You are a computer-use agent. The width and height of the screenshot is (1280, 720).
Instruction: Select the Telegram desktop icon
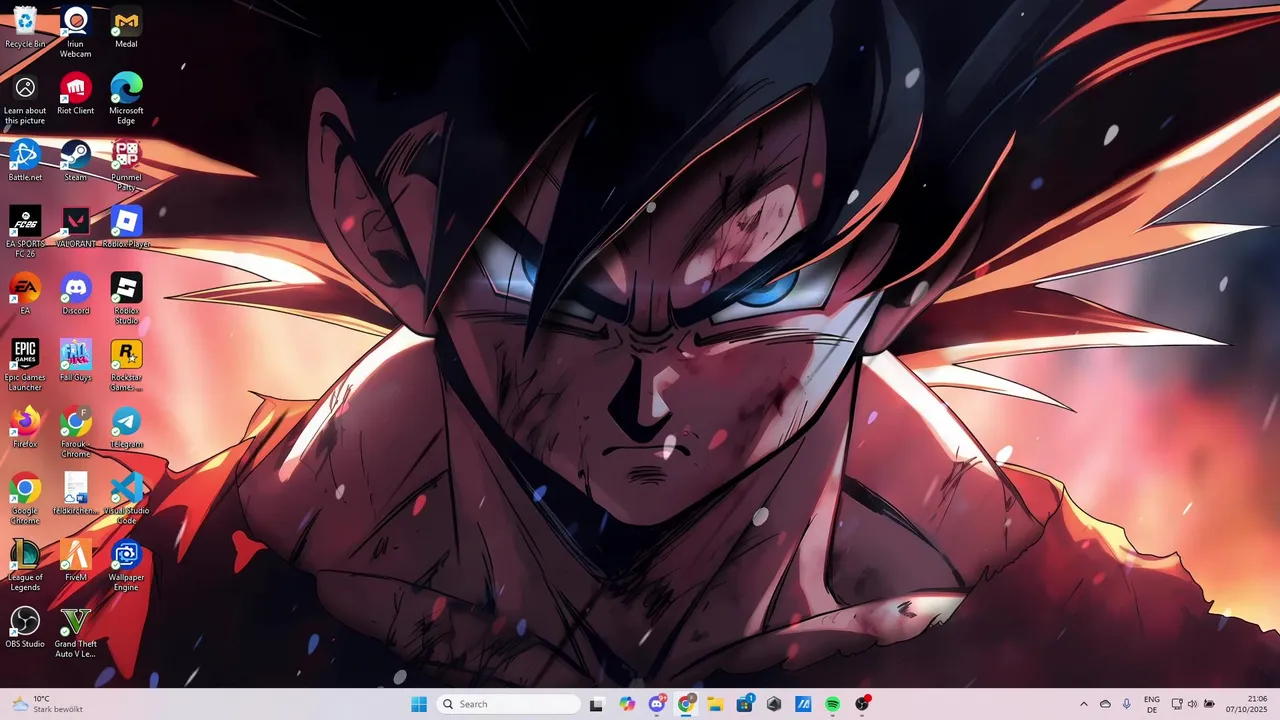pyautogui.click(x=126, y=427)
